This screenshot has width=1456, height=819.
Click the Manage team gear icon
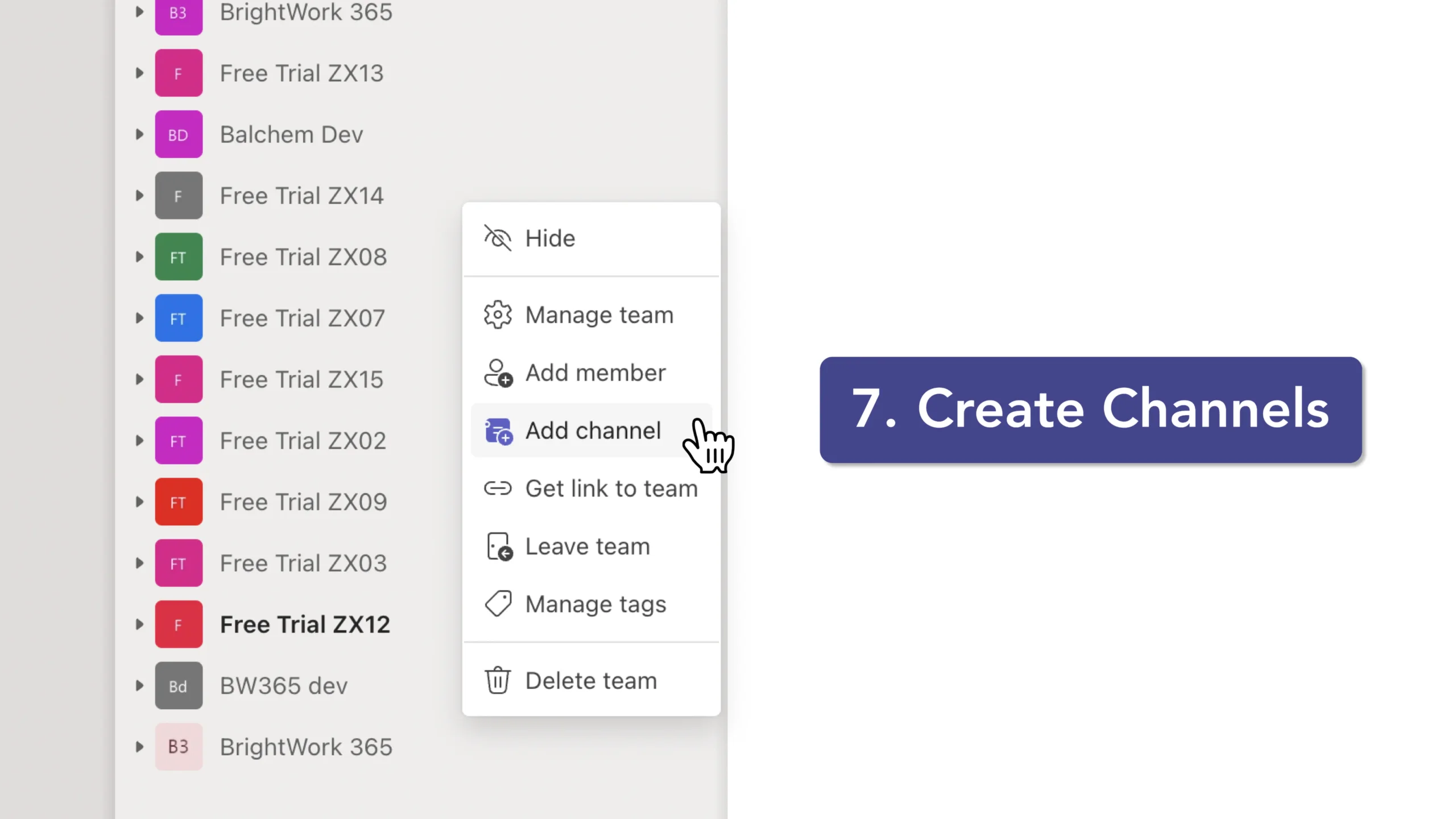[x=498, y=315]
